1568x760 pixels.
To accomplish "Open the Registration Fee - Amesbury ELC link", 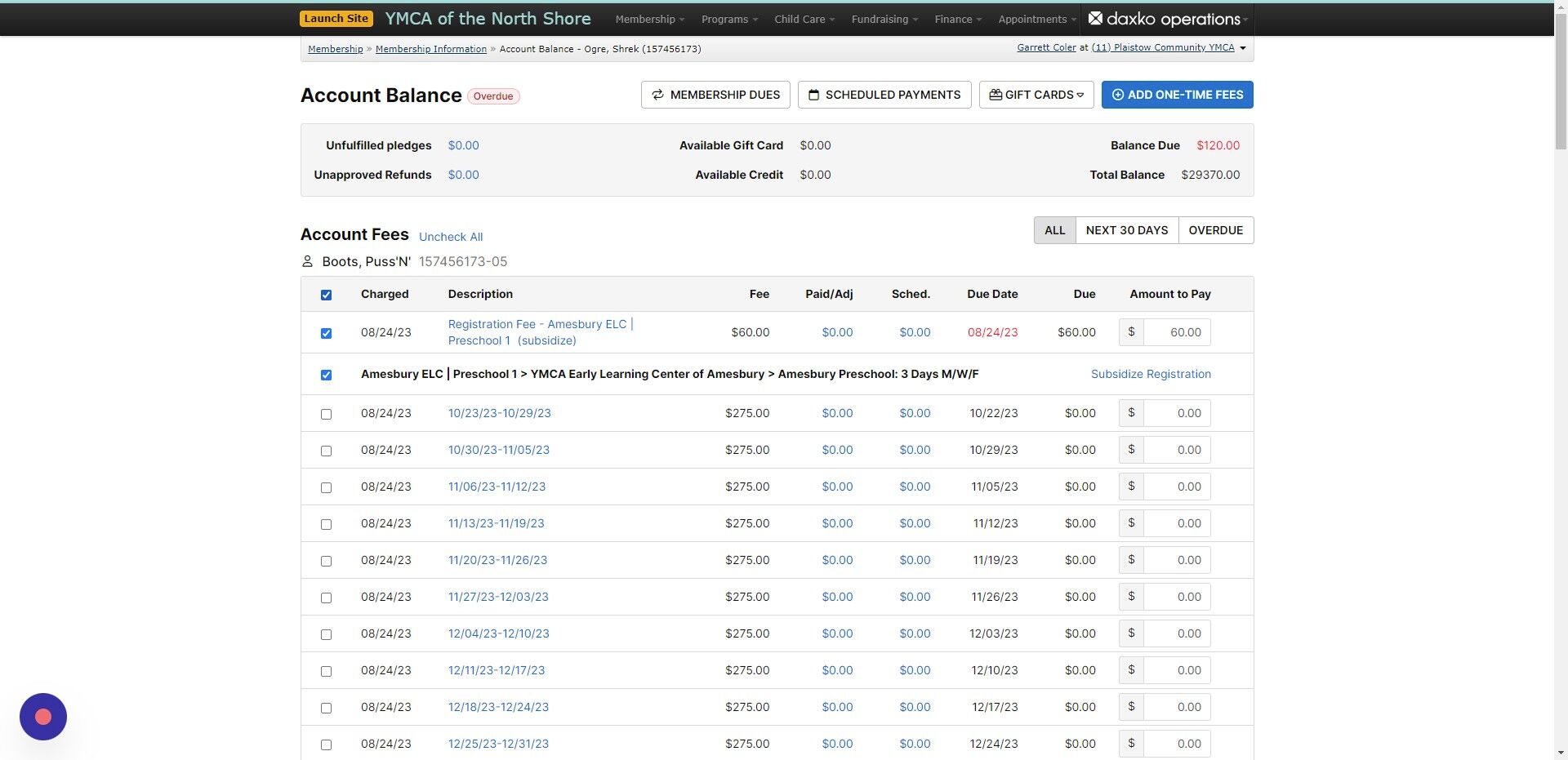I will [x=541, y=332].
